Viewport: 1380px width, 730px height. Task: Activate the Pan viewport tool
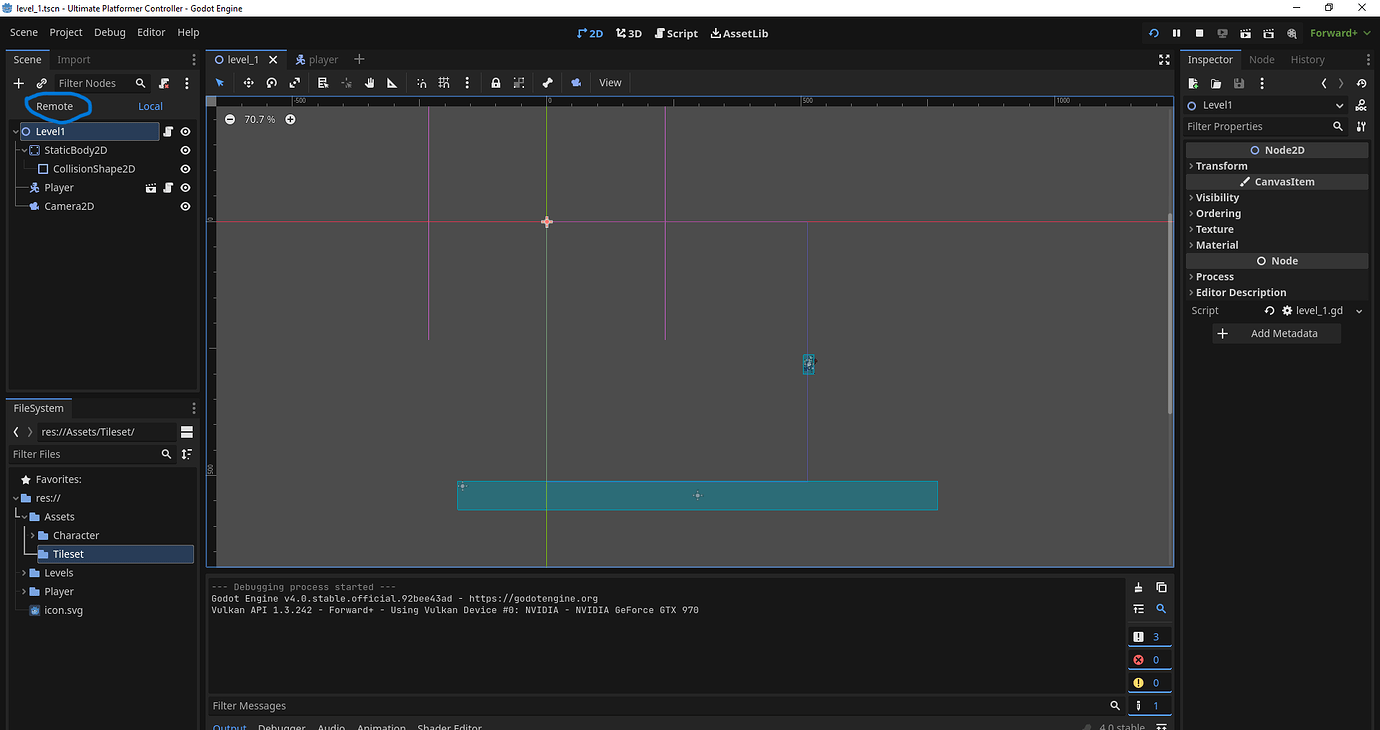368,82
